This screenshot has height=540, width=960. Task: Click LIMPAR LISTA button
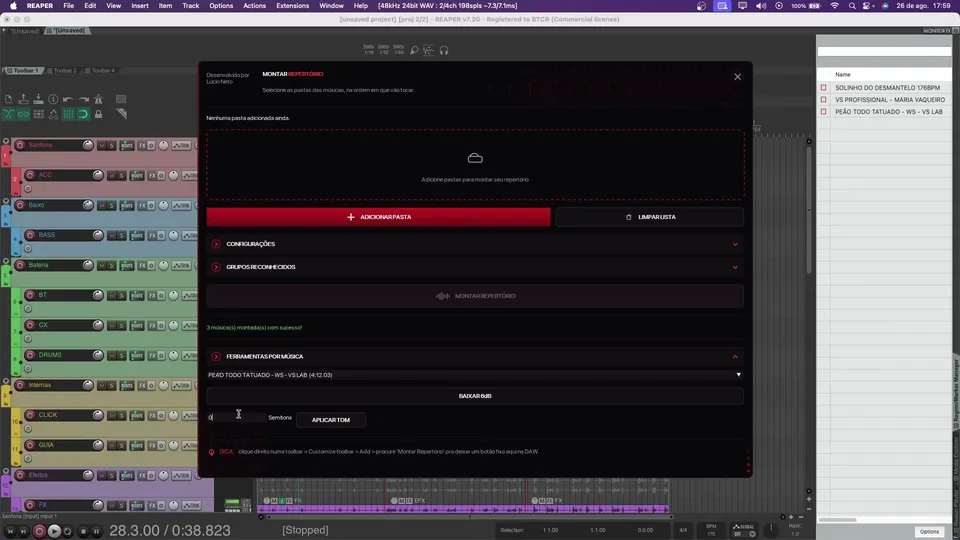[650, 217]
